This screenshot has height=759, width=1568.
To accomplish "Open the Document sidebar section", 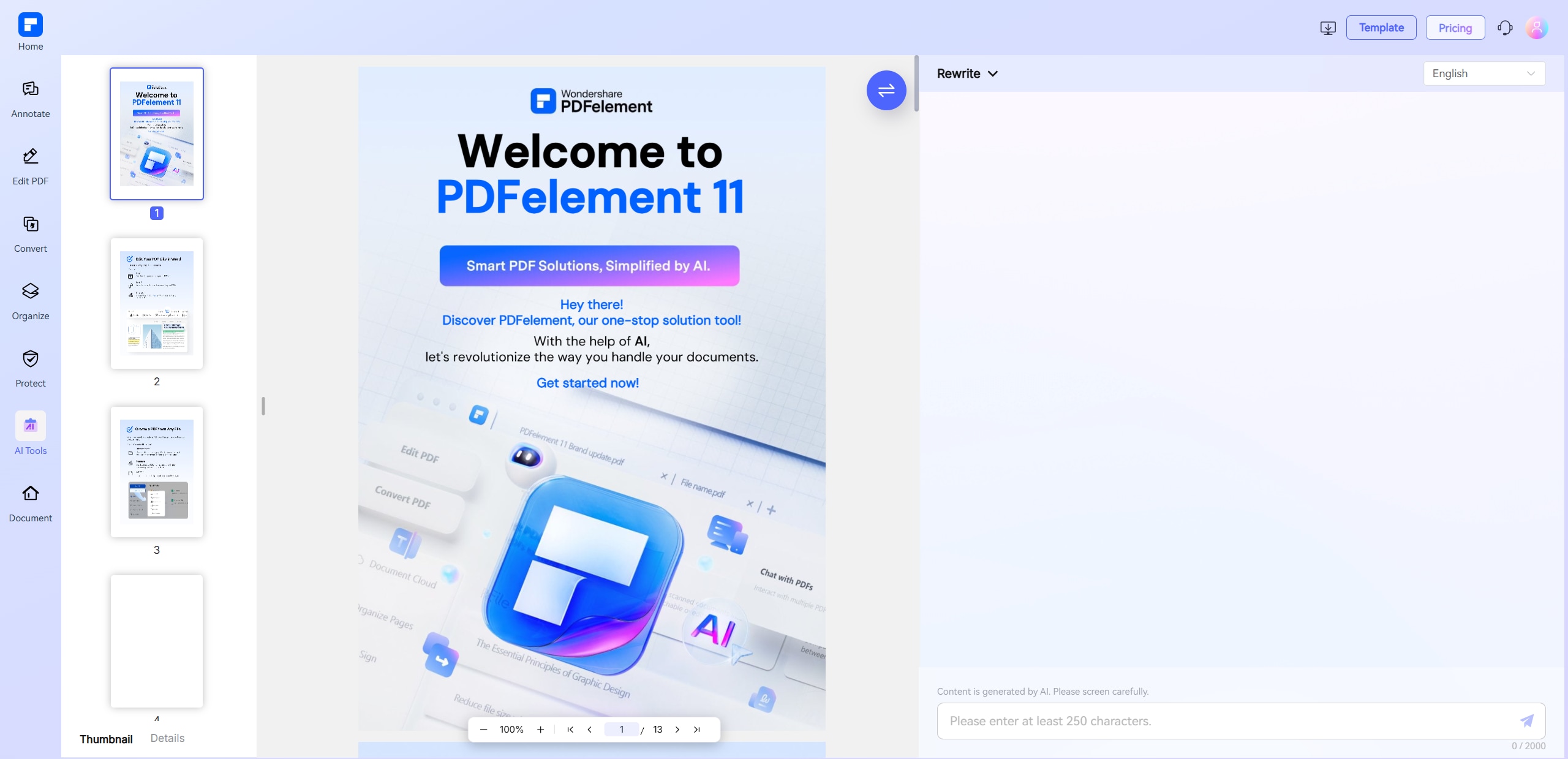I will tap(30, 502).
